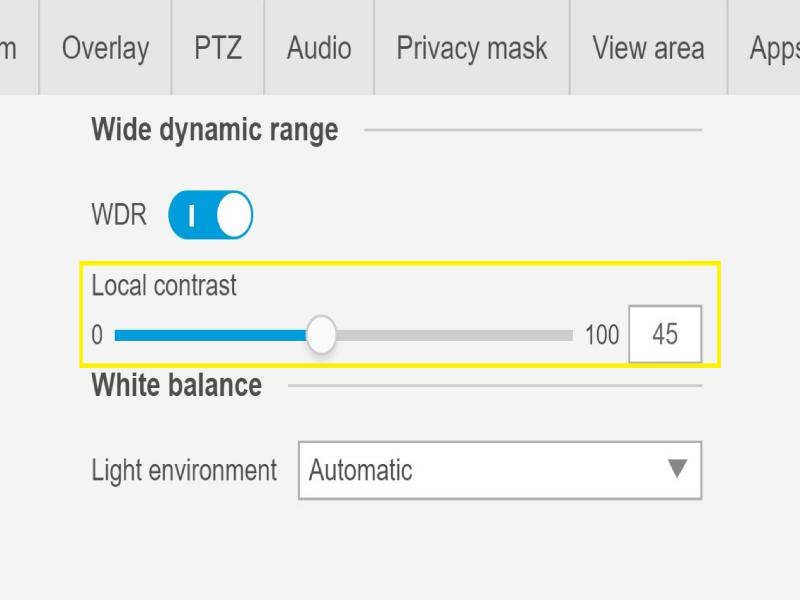The height and width of the screenshot is (600, 800).
Task: Disable the WDR toggle switch
Action: 210,215
